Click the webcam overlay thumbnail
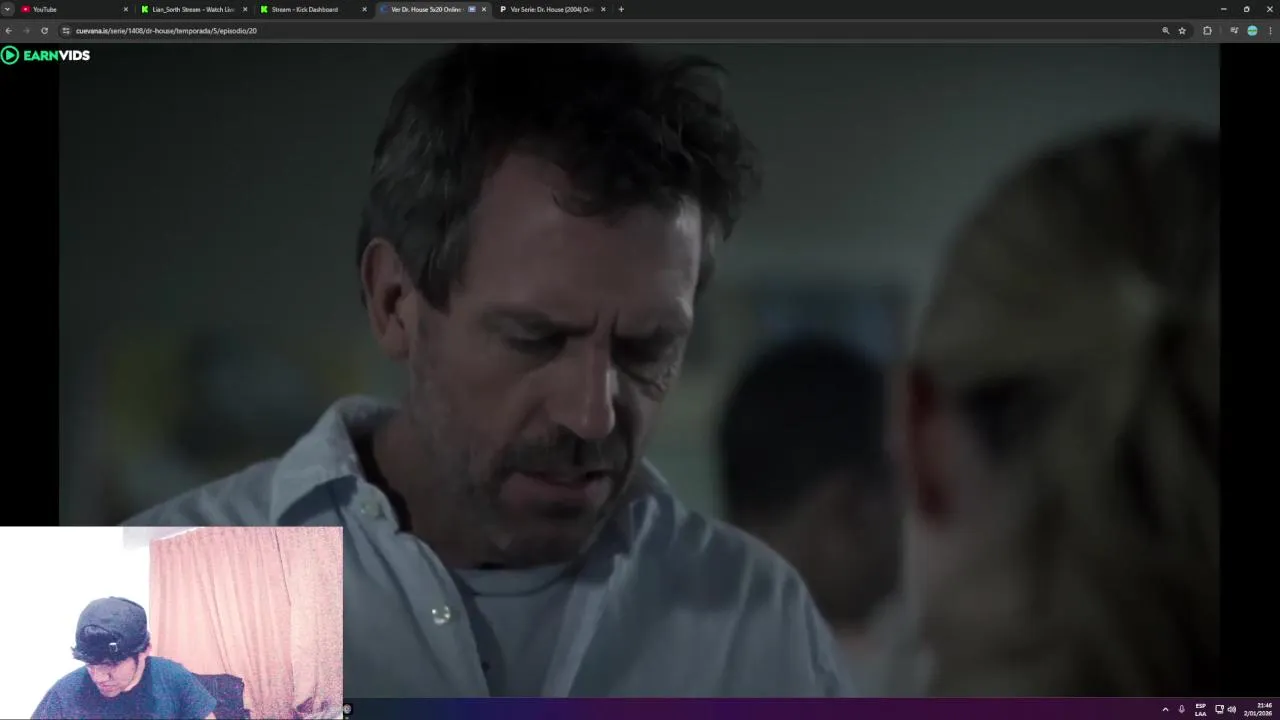This screenshot has width=1280, height=720. pyautogui.click(x=171, y=623)
